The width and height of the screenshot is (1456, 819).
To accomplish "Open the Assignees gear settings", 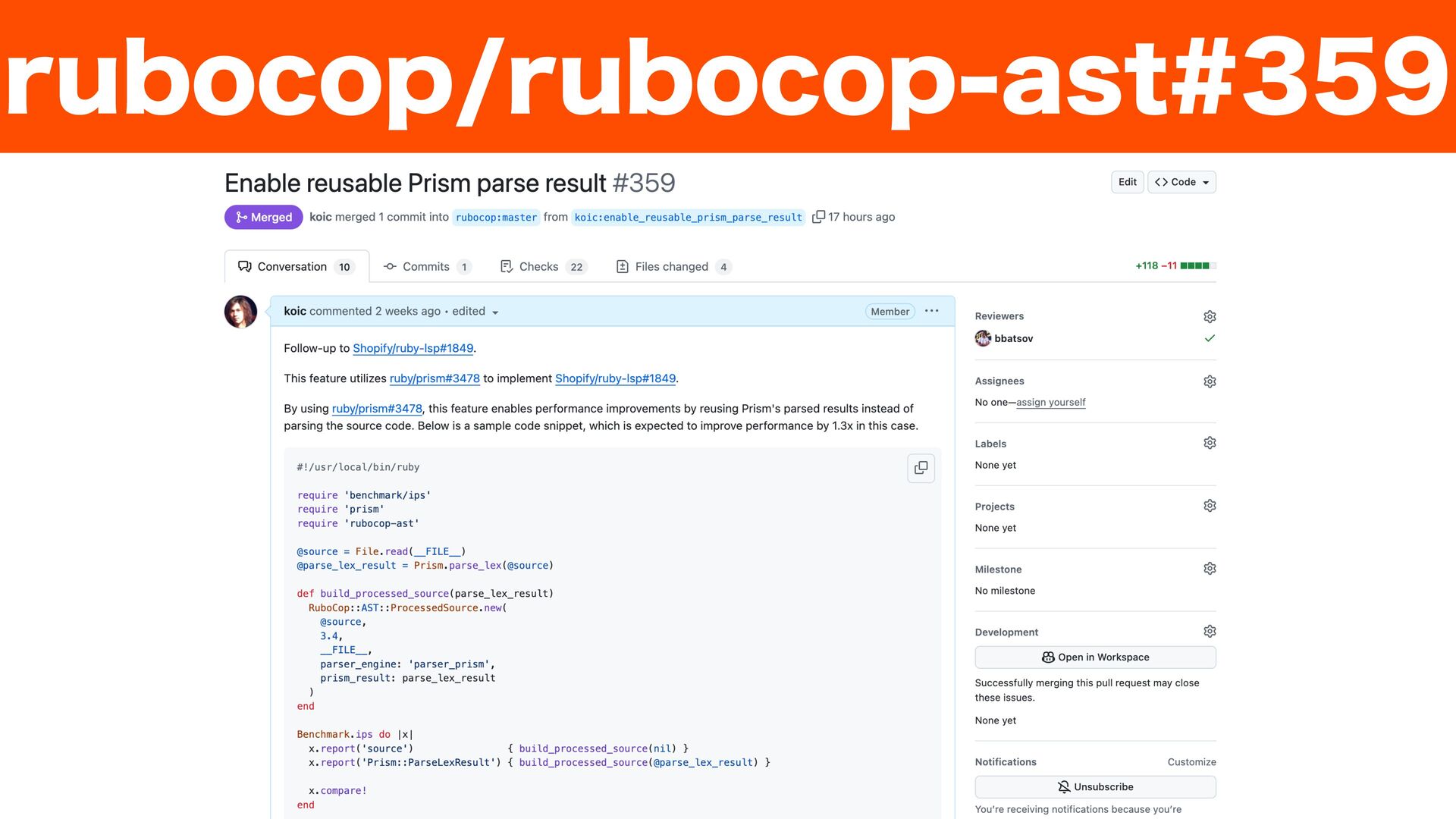I will 1210,381.
